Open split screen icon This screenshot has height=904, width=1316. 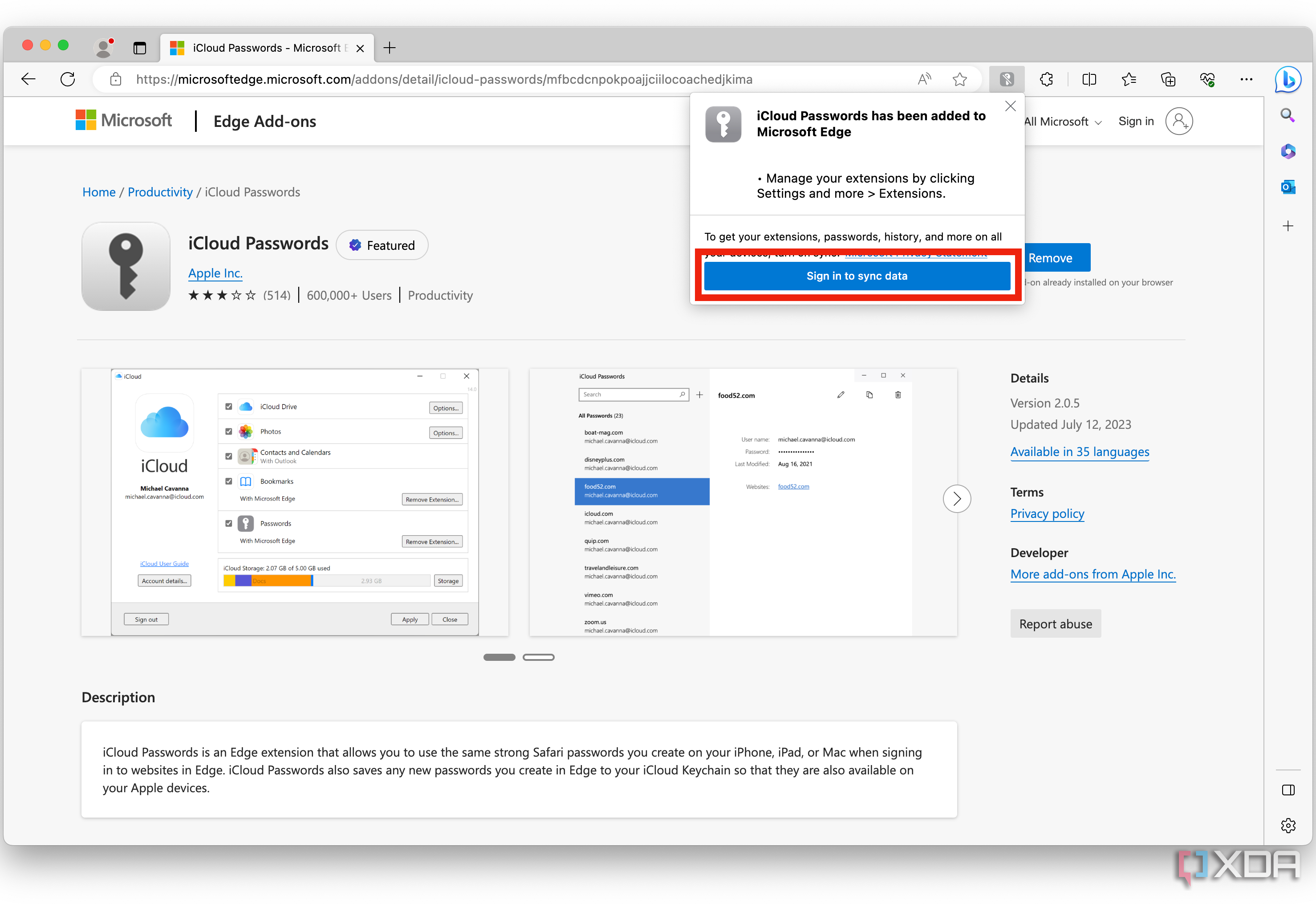pos(1089,79)
